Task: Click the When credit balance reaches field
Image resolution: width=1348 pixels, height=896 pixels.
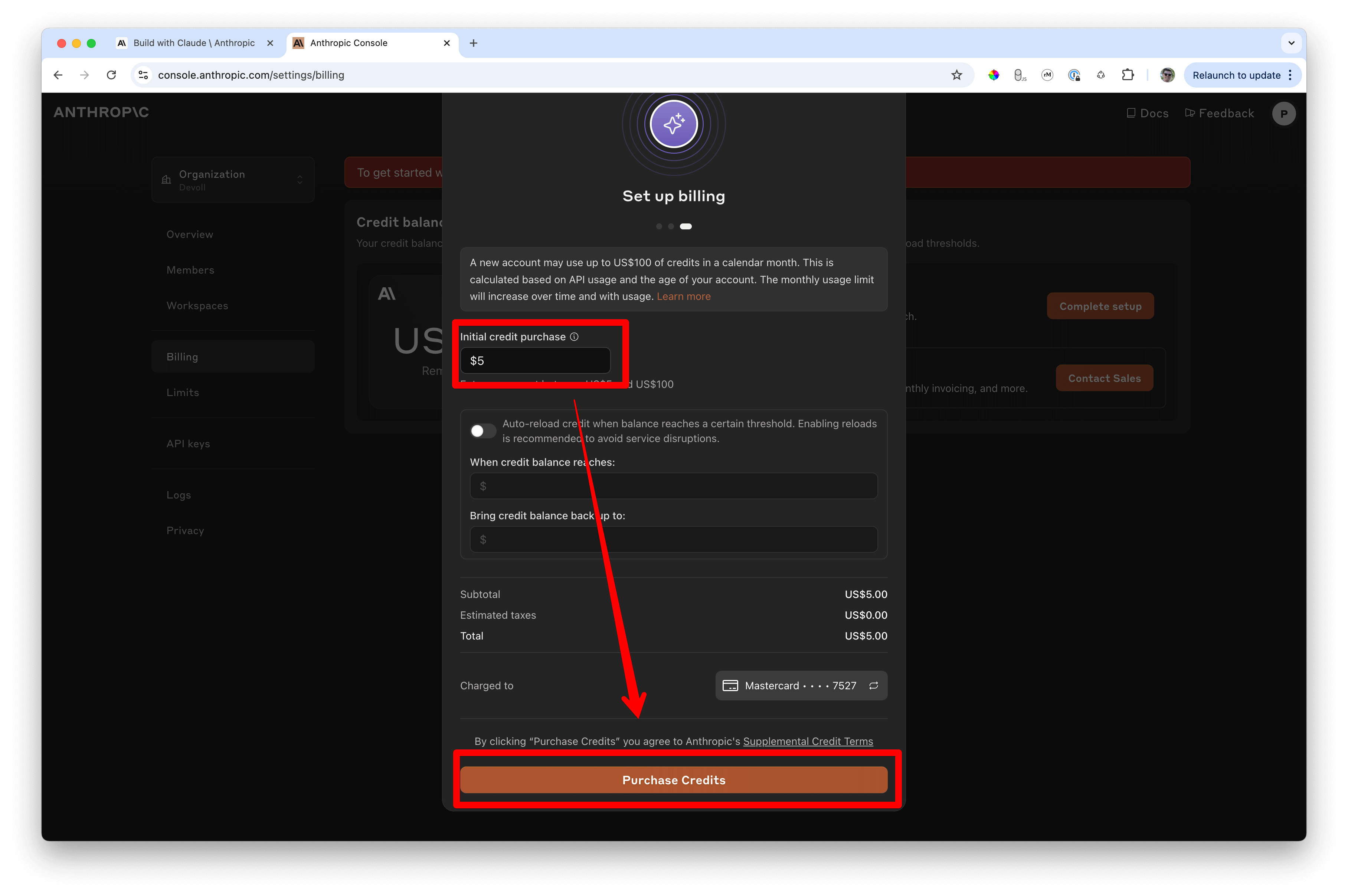Action: click(673, 486)
